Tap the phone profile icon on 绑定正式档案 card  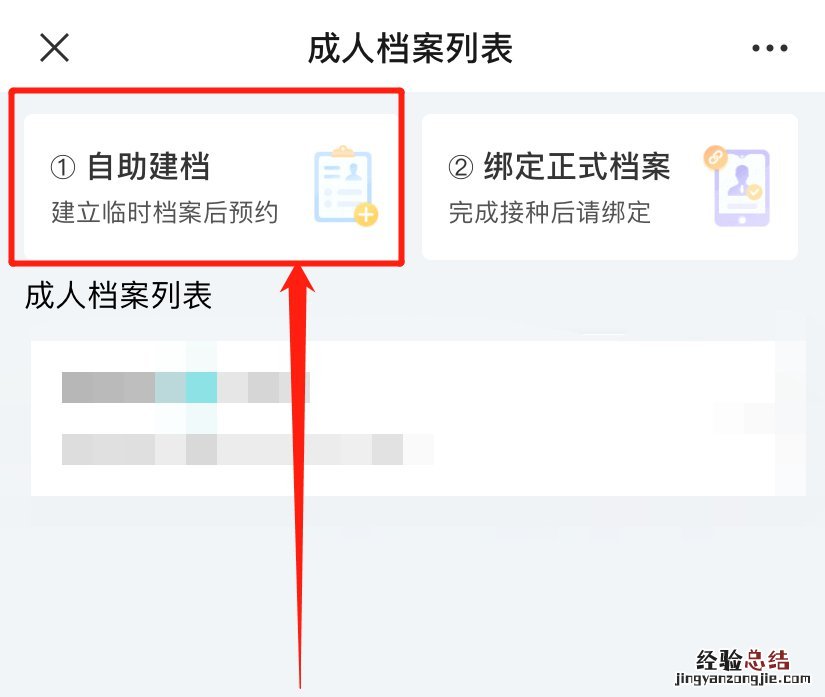pos(741,187)
